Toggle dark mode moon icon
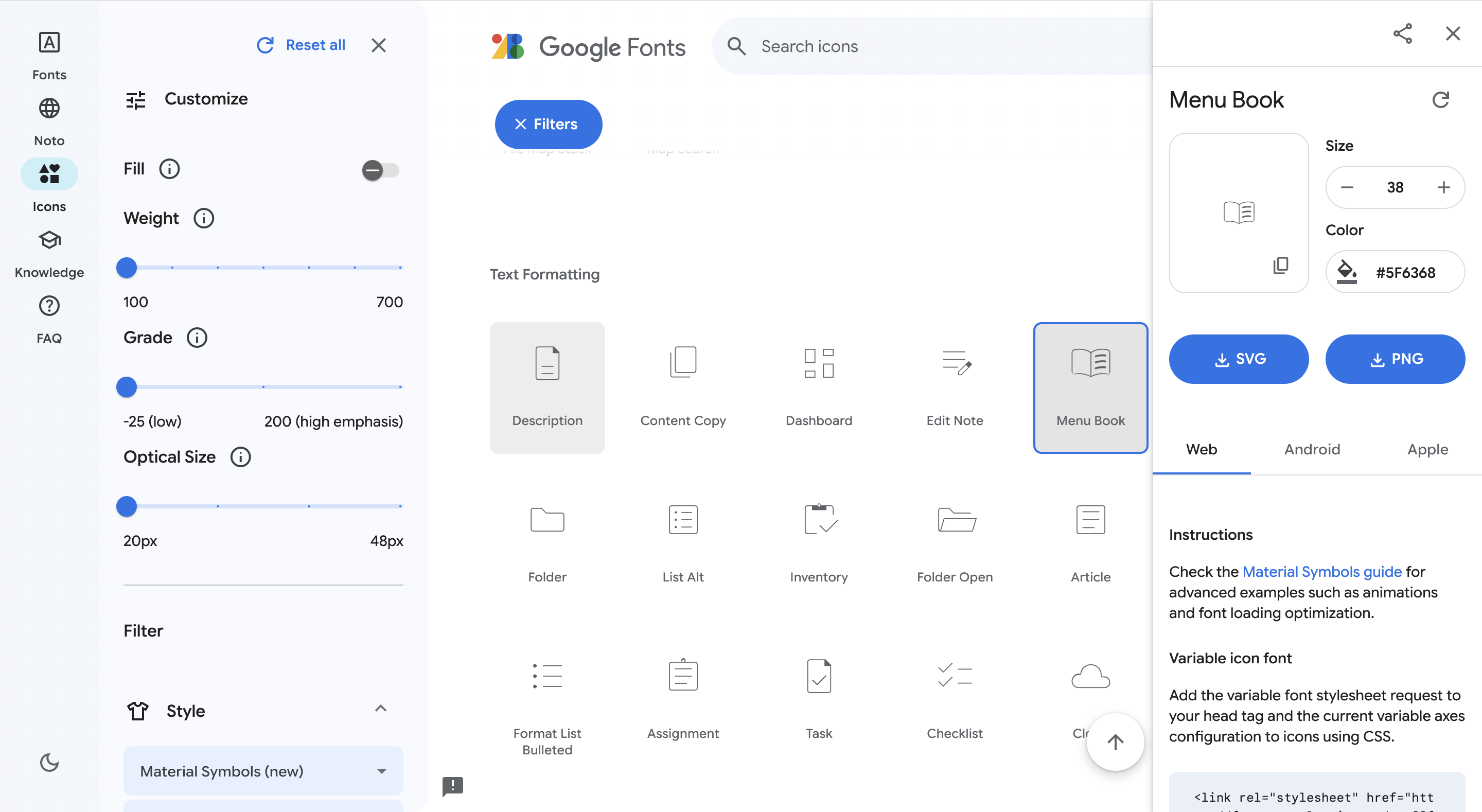Screen dimensions: 1482x812 pos(49,763)
